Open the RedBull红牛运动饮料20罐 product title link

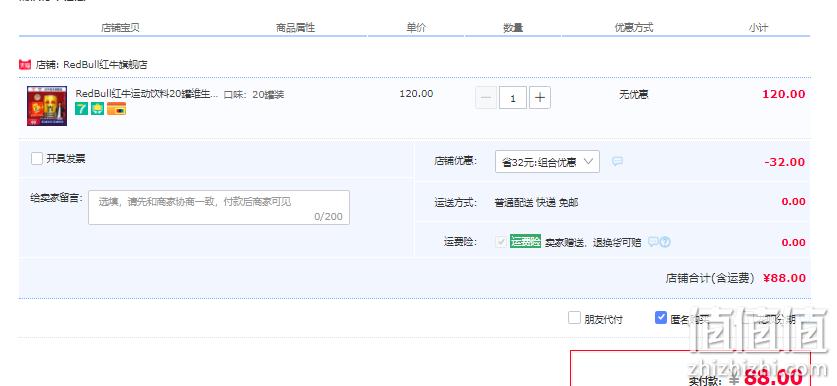pos(147,94)
